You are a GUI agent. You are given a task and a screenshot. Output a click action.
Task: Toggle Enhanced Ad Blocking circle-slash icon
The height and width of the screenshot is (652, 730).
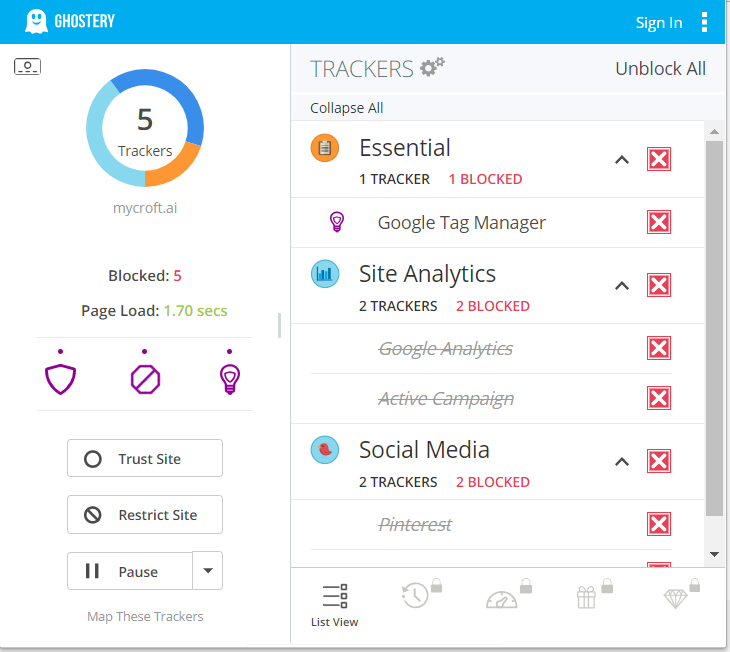tap(145, 379)
